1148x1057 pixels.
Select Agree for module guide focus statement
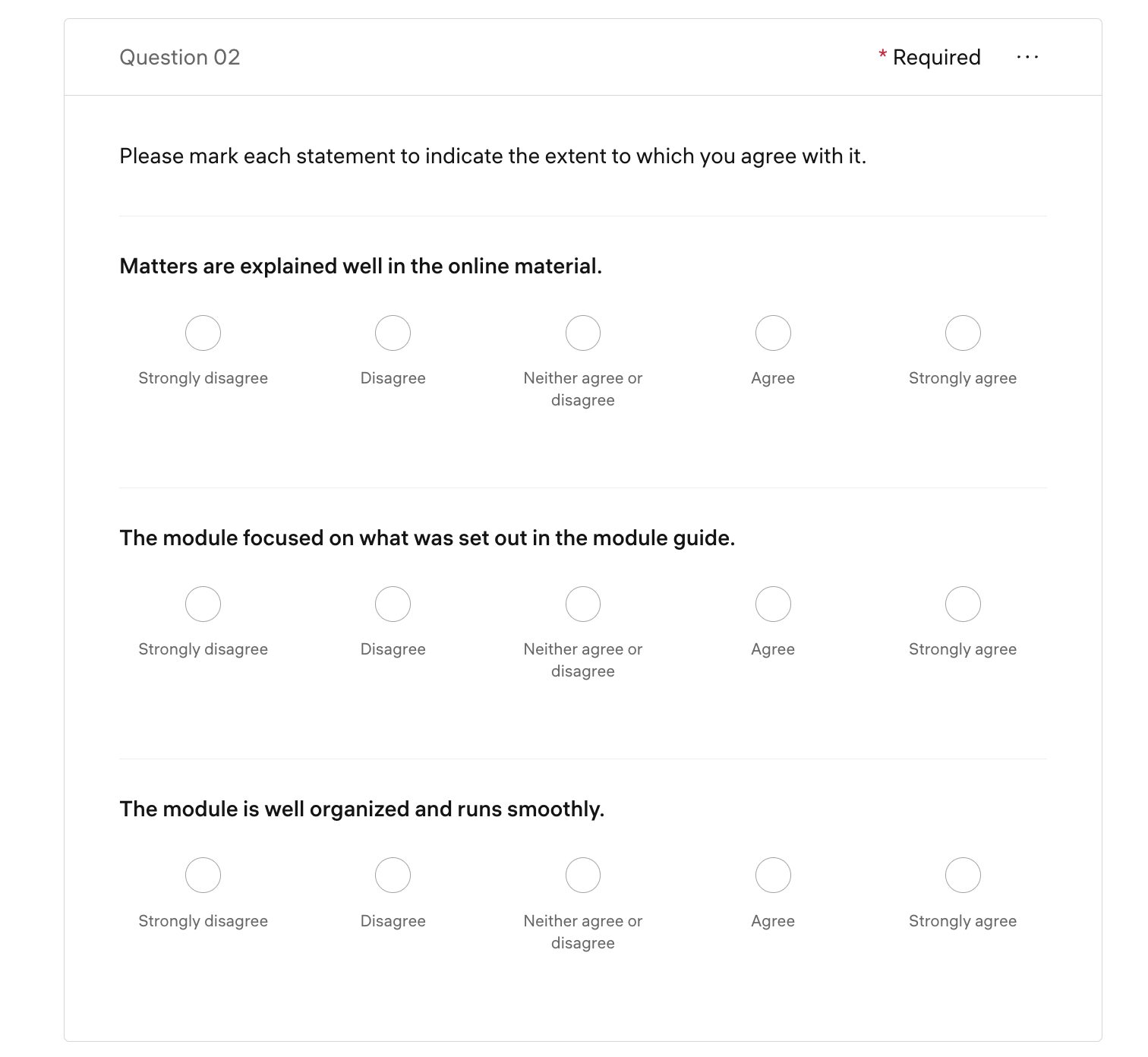(x=773, y=604)
